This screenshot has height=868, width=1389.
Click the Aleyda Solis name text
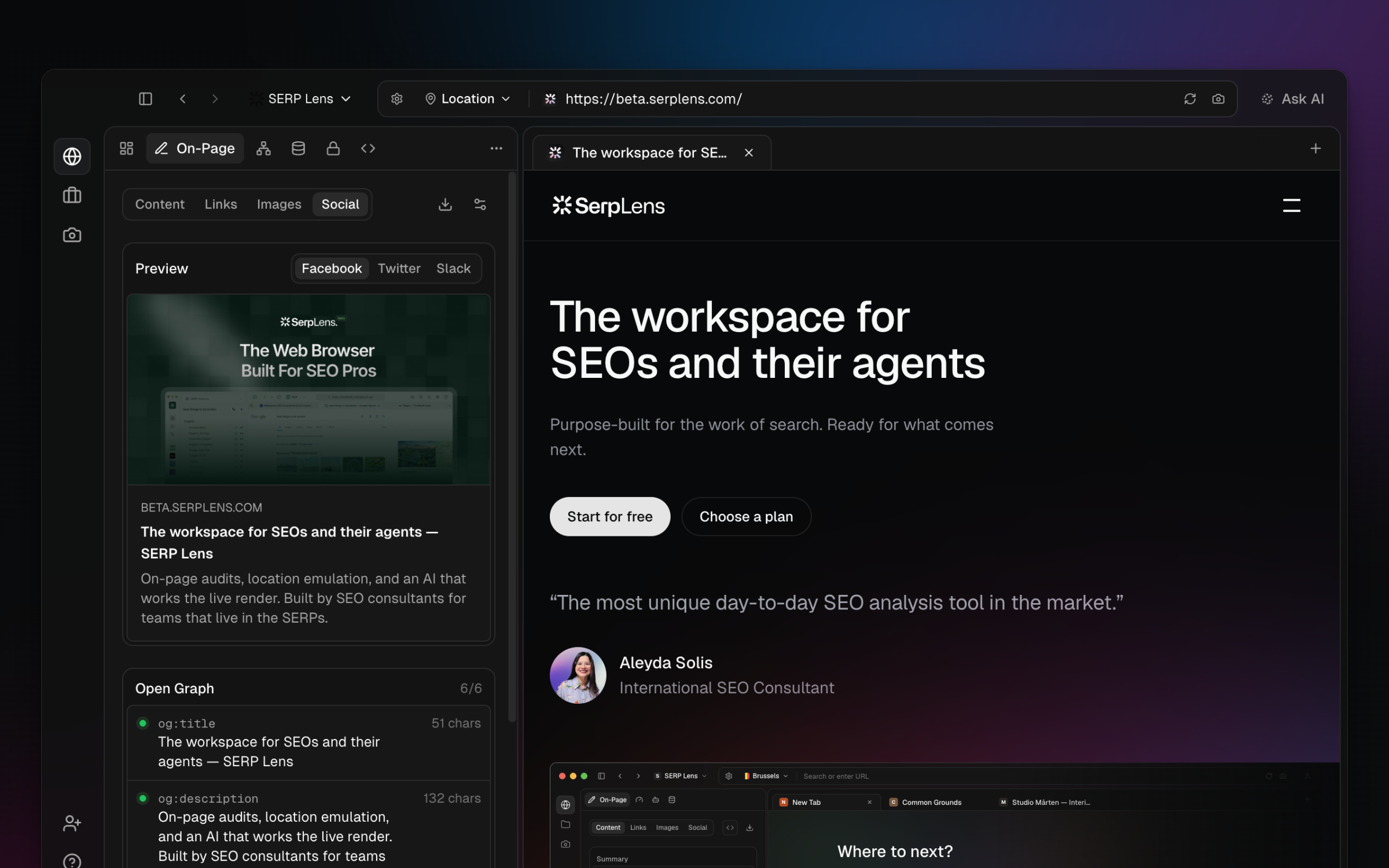[666, 663]
